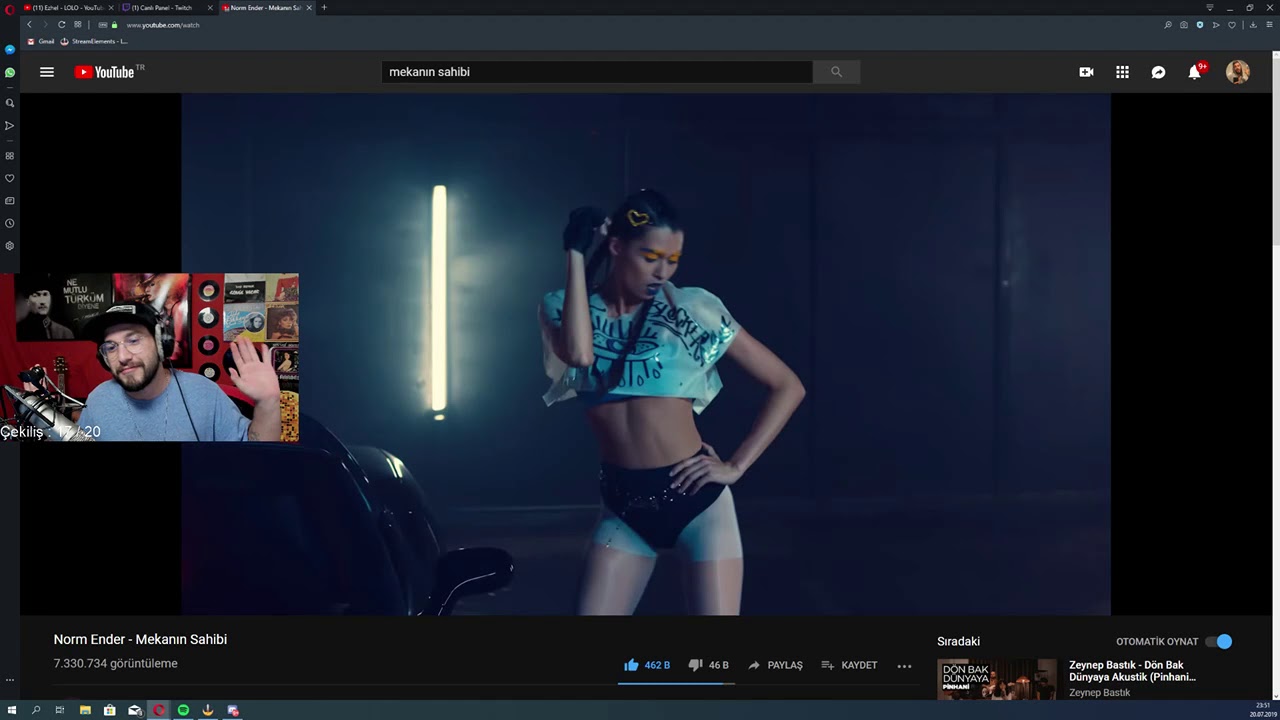Click the address bar URL youtube.com/watch
1280x720 pixels.
coord(163,25)
